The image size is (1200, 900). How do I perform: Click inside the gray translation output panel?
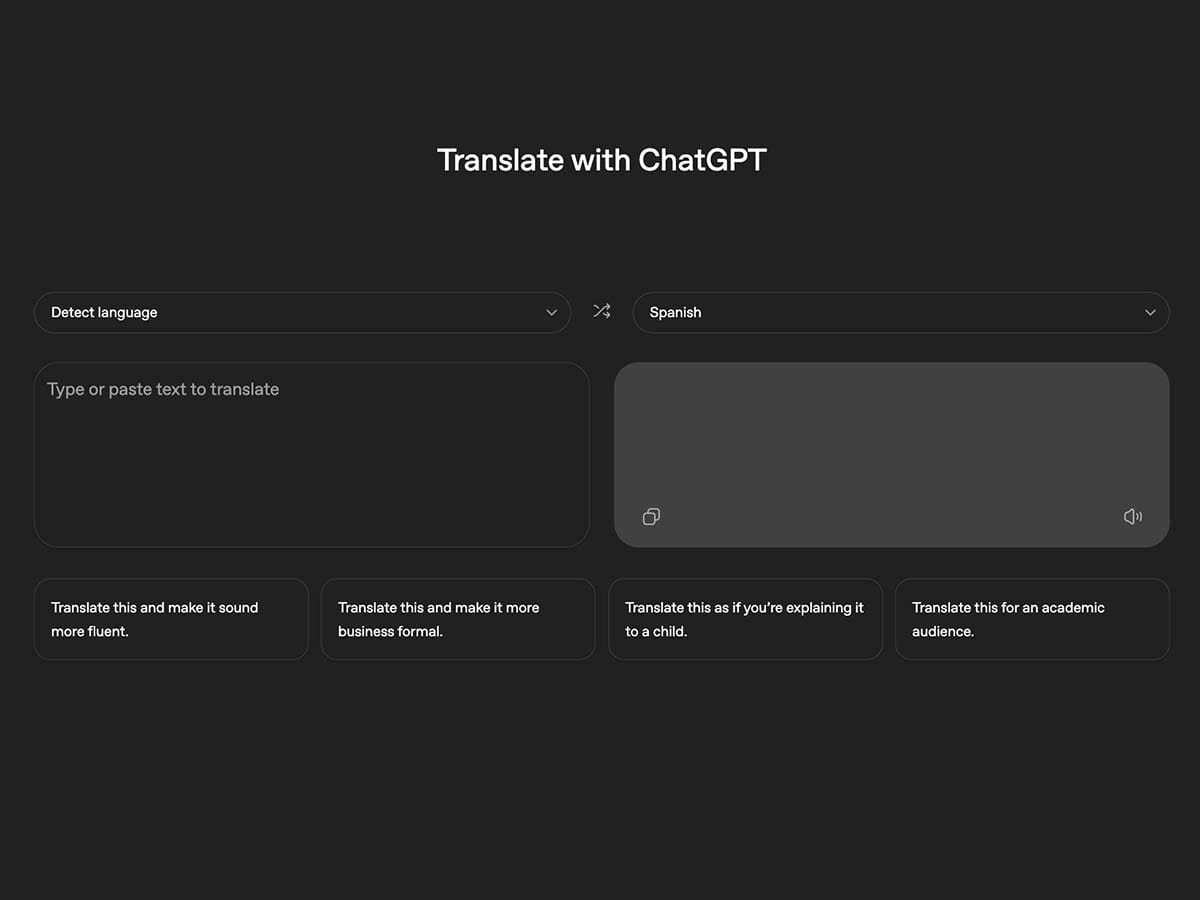[891, 440]
